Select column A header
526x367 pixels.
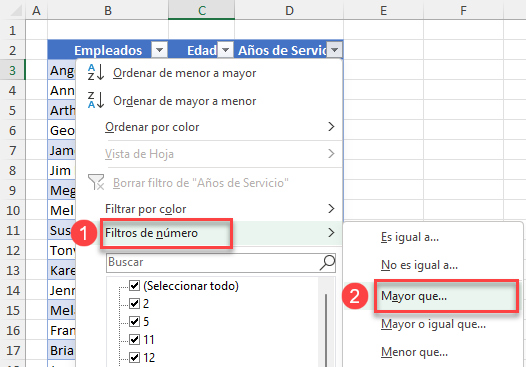[x=36, y=10]
